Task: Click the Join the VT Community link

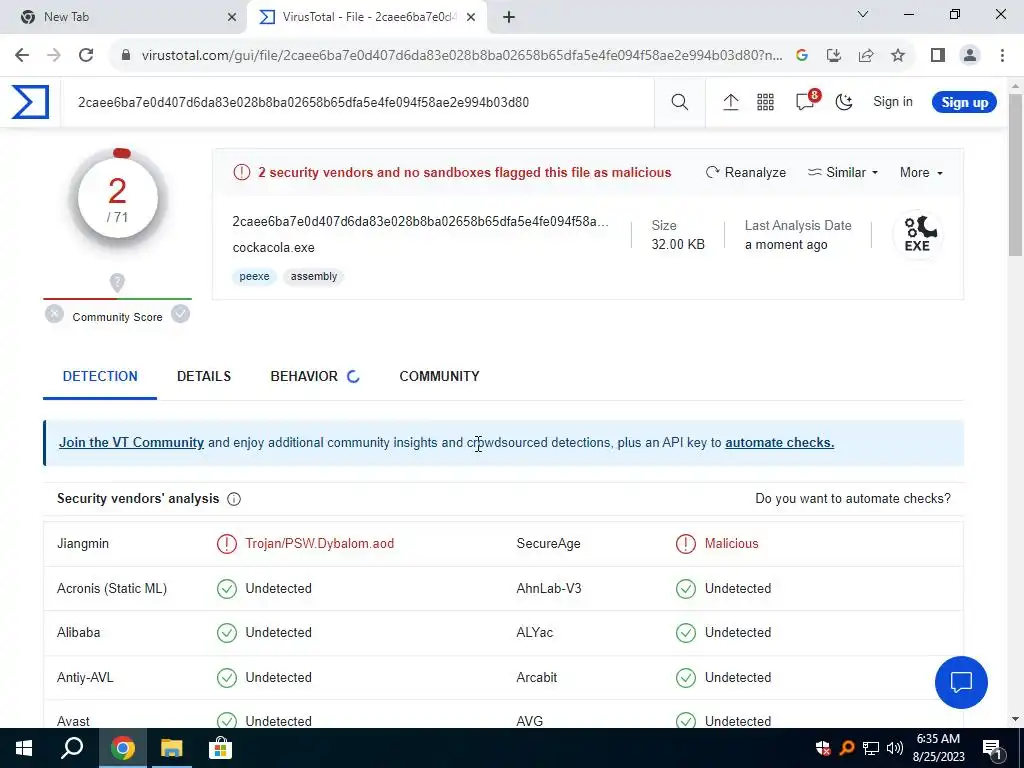Action: coord(131,442)
